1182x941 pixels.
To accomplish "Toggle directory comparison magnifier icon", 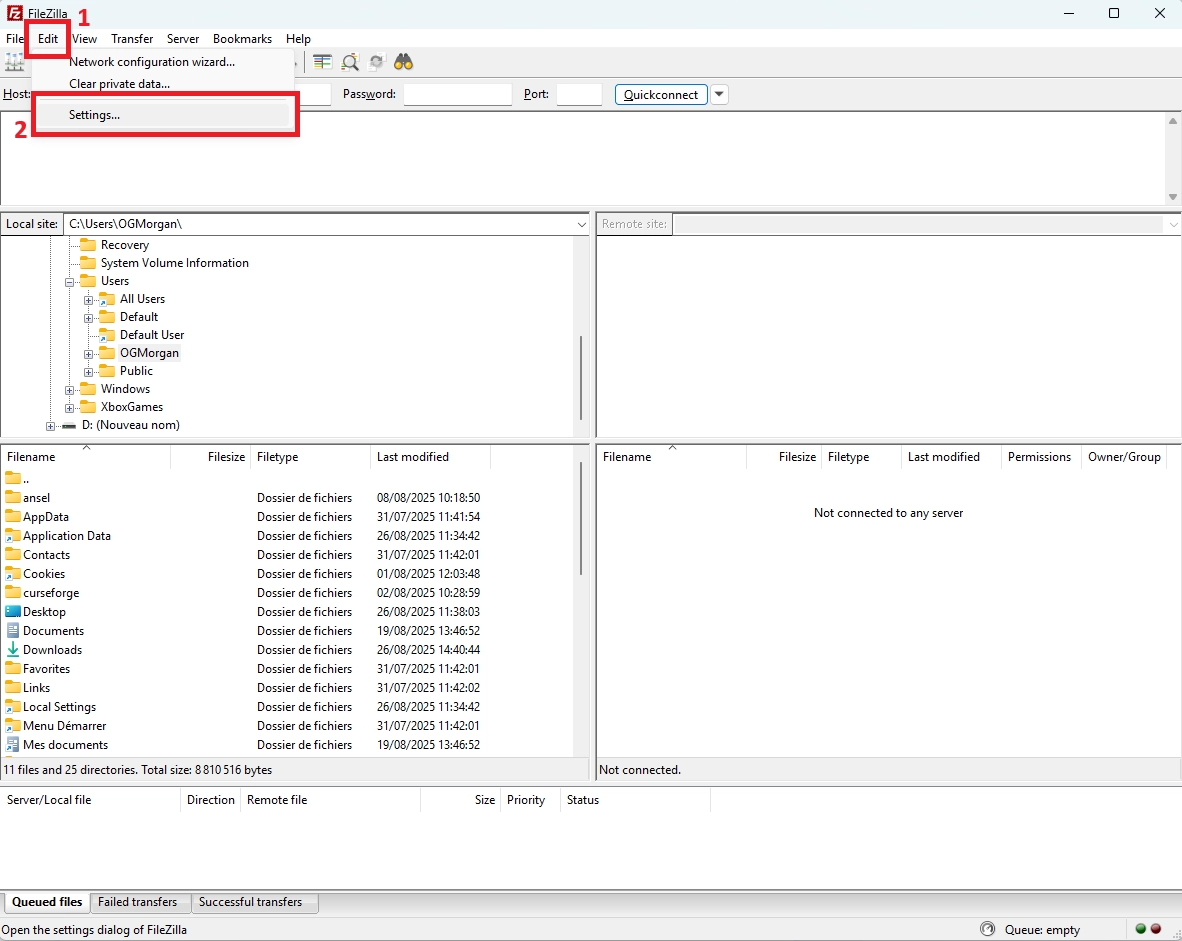I will click(x=350, y=62).
